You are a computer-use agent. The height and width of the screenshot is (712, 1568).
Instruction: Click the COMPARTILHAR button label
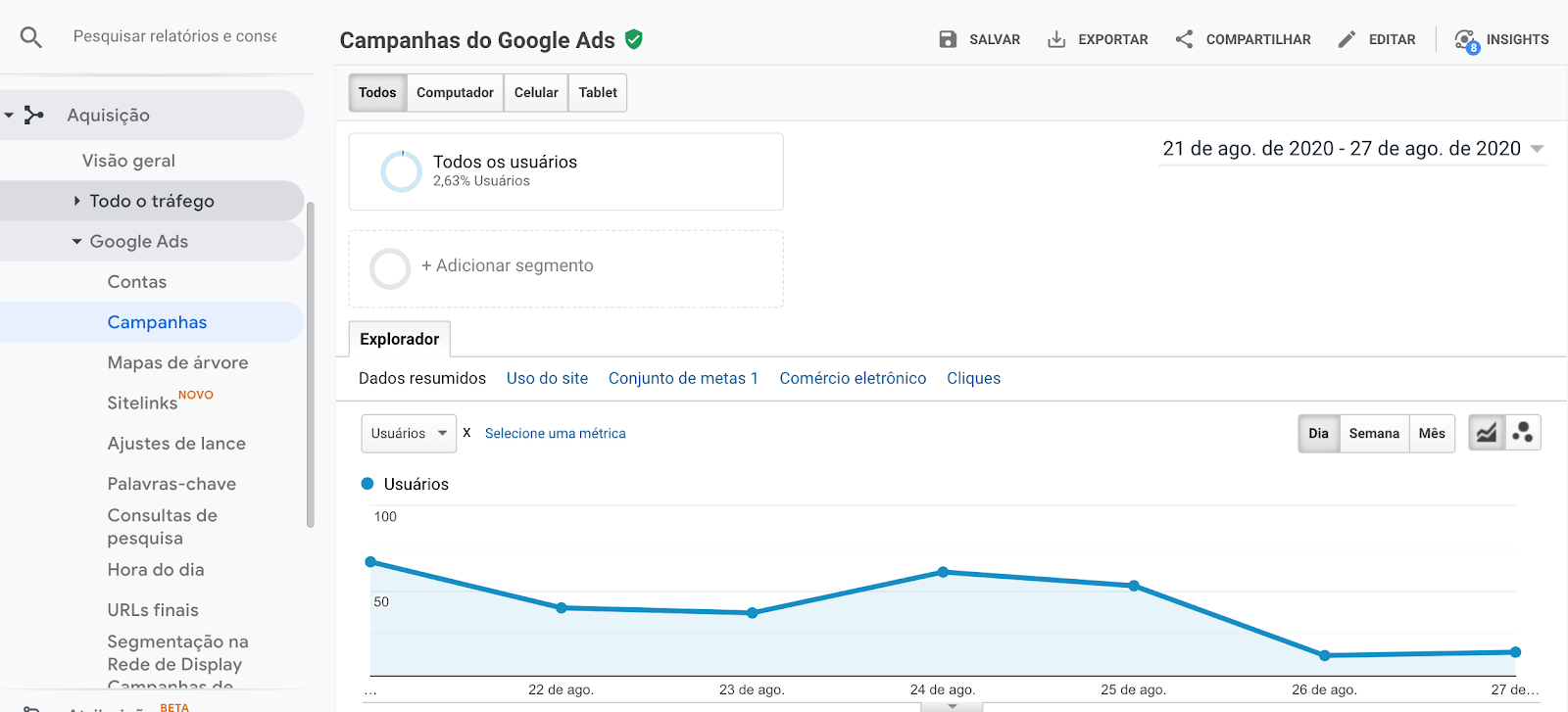[x=1258, y=39]
